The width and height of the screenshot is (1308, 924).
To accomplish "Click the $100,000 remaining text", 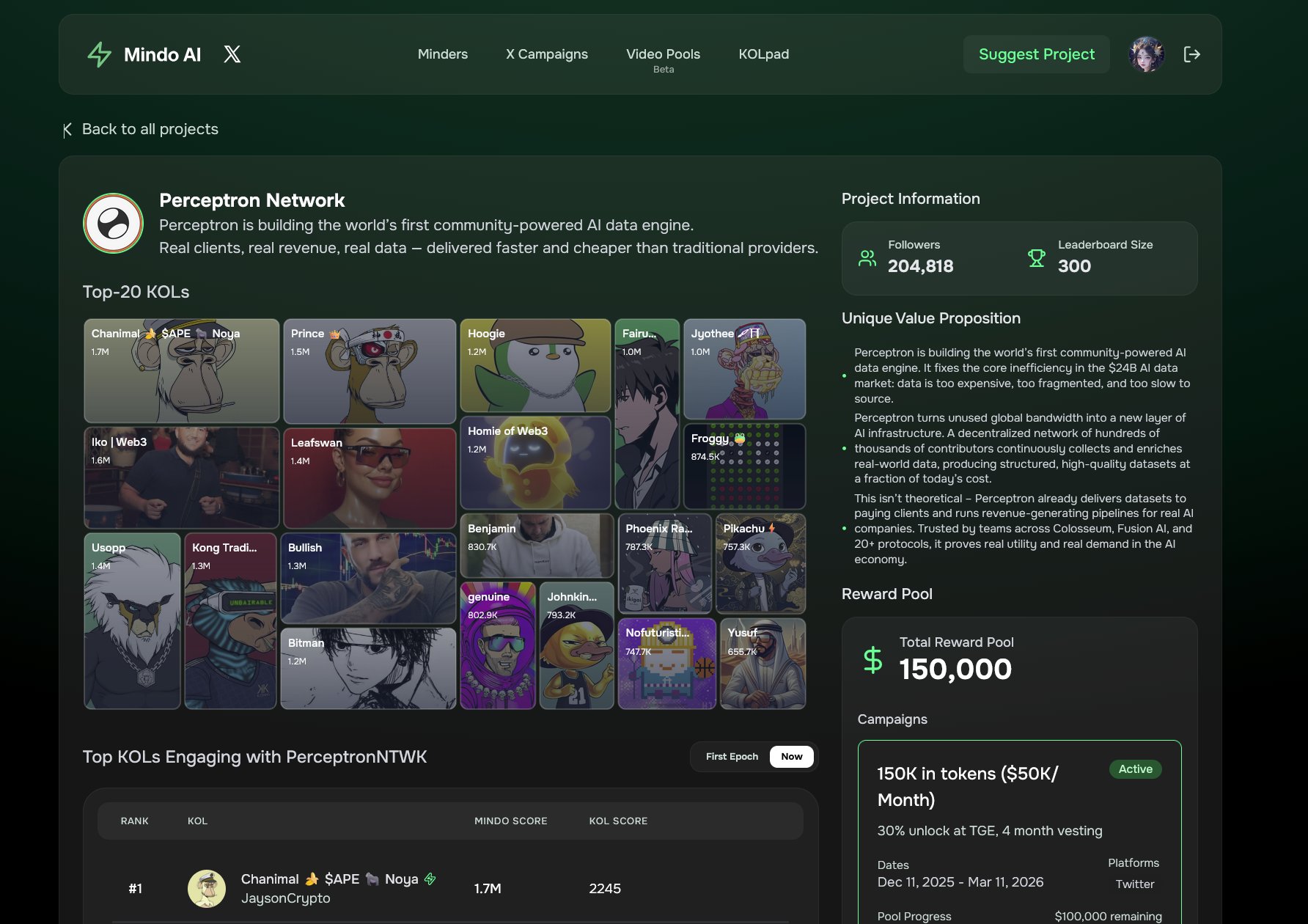I will tap(1109, 917).
